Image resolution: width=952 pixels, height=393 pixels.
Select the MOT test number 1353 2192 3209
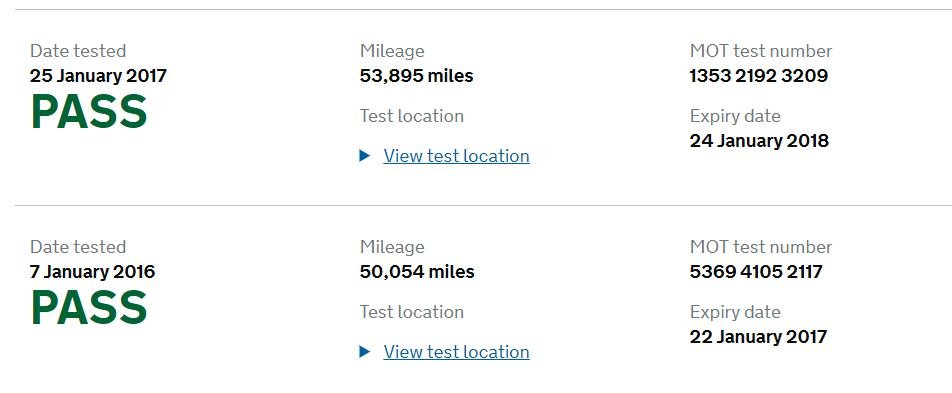pos(758,76)
